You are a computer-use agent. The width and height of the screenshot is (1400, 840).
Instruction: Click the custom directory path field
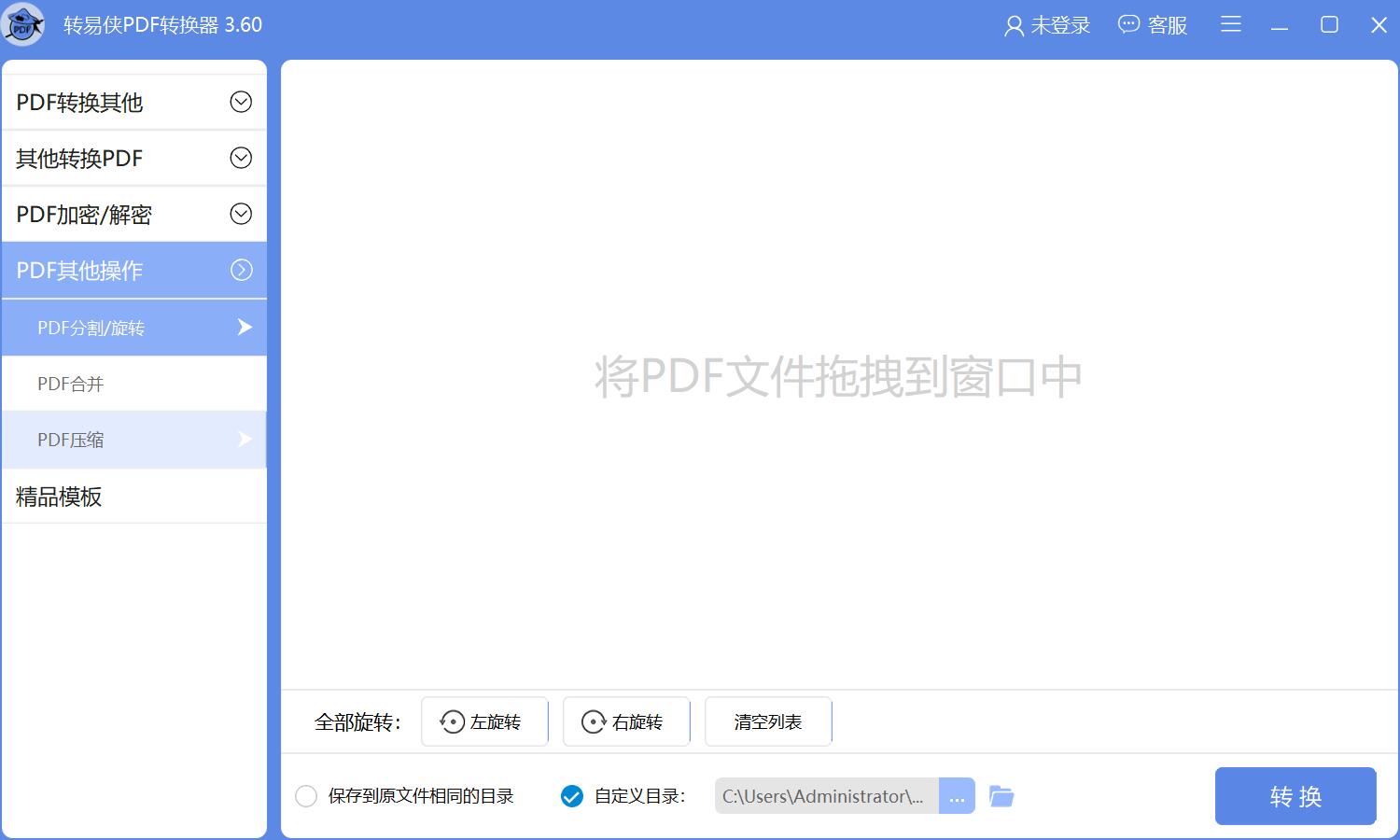click(826, 795)
